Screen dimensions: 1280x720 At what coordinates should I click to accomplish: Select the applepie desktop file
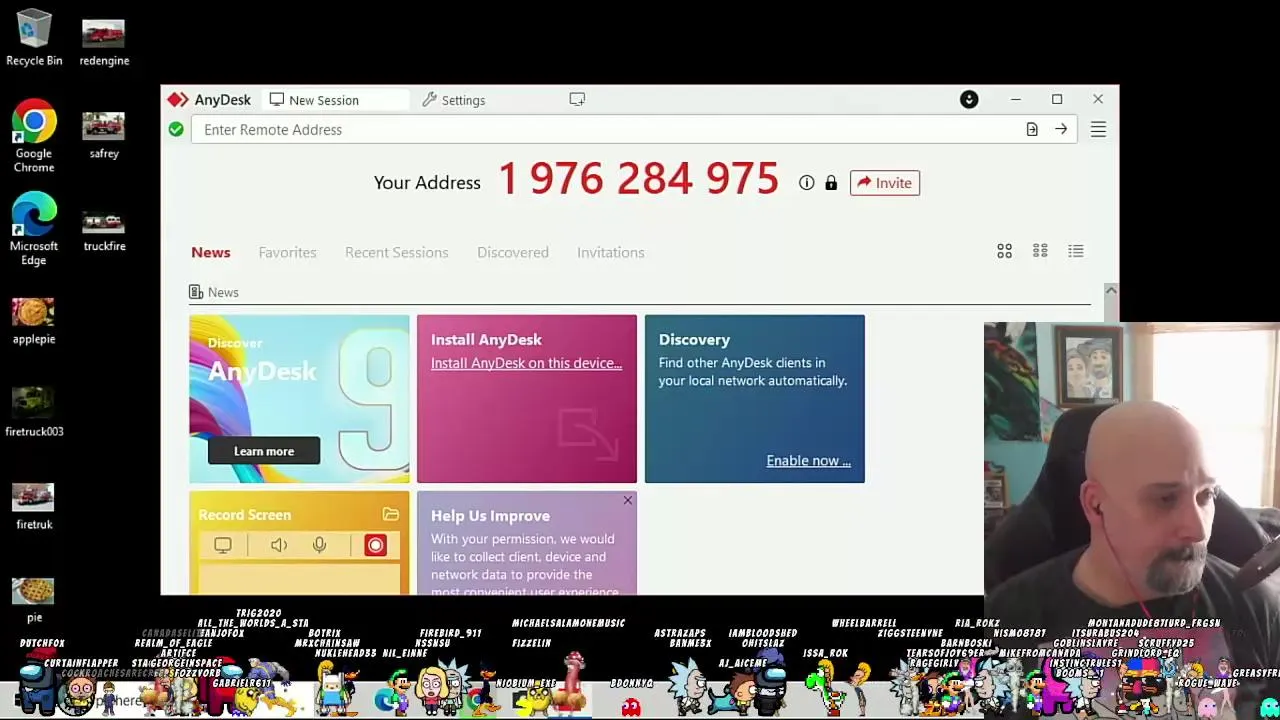tap(34, 321)
